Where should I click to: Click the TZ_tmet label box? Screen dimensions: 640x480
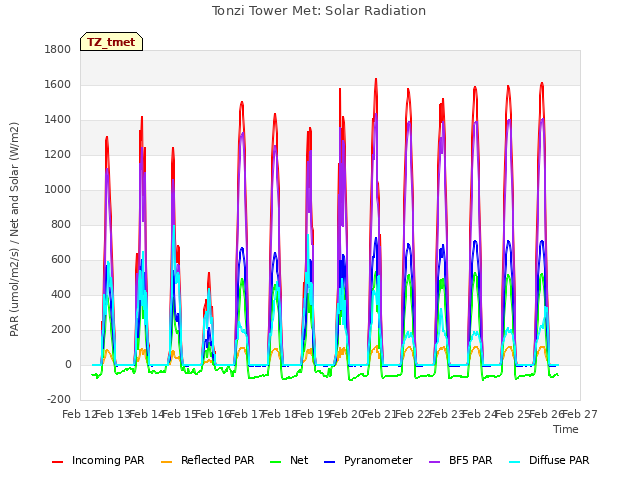(111, 42)
